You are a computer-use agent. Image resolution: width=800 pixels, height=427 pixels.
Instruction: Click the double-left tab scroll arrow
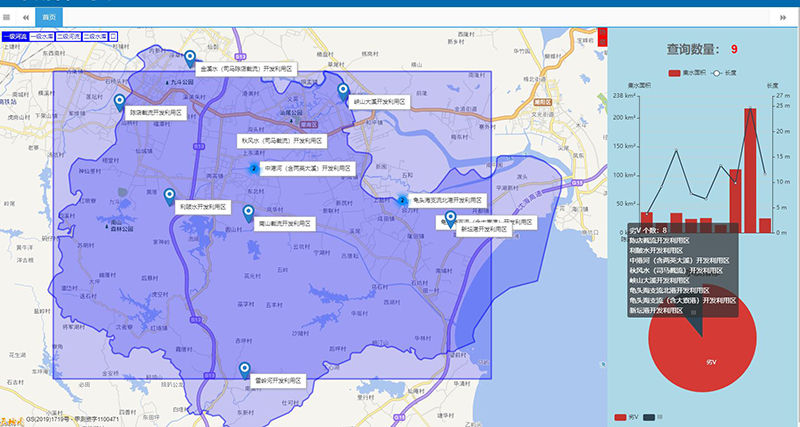click(25, 18)
